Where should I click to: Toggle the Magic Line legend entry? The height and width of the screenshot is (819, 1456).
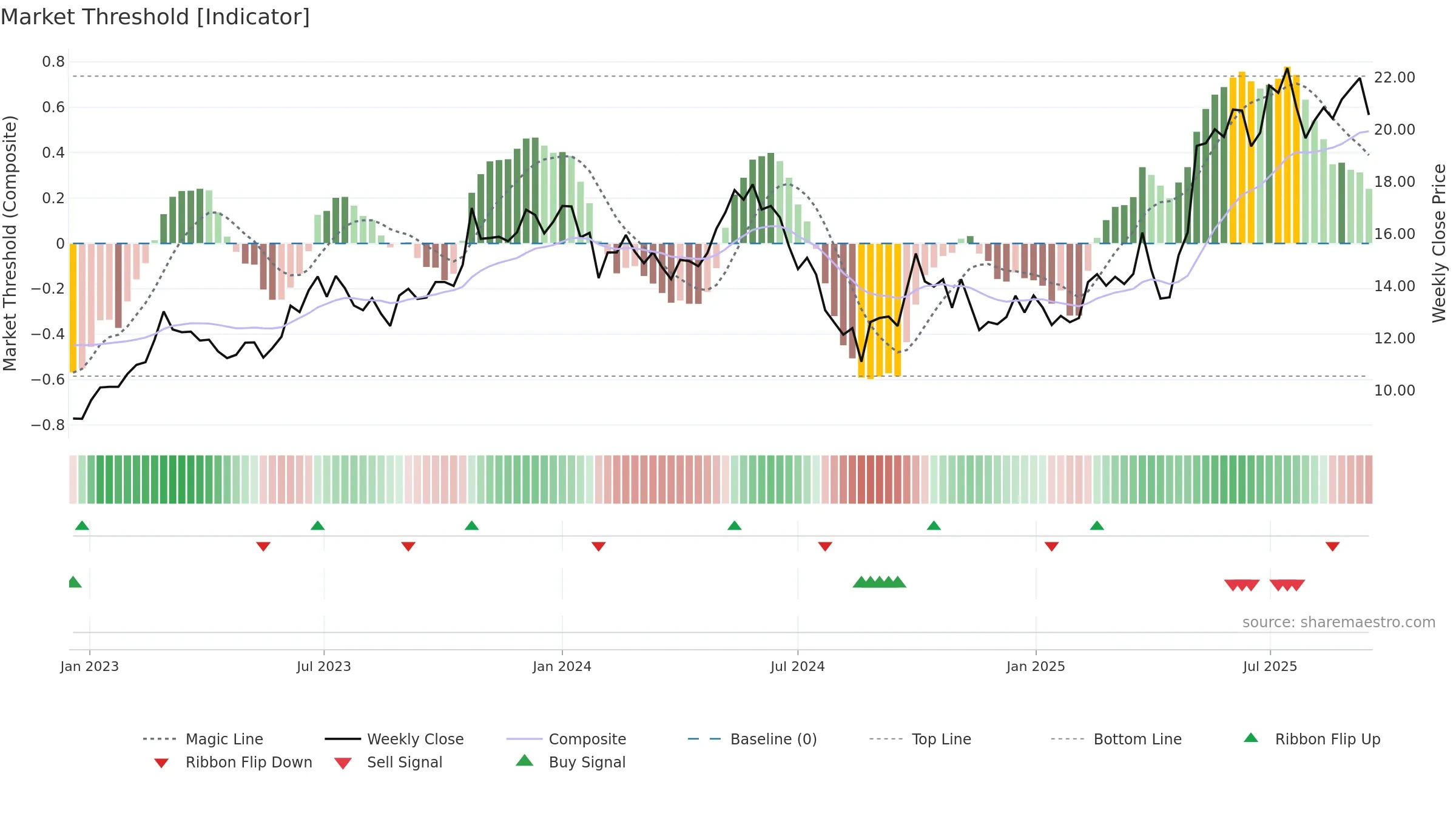tap(203, 739)
